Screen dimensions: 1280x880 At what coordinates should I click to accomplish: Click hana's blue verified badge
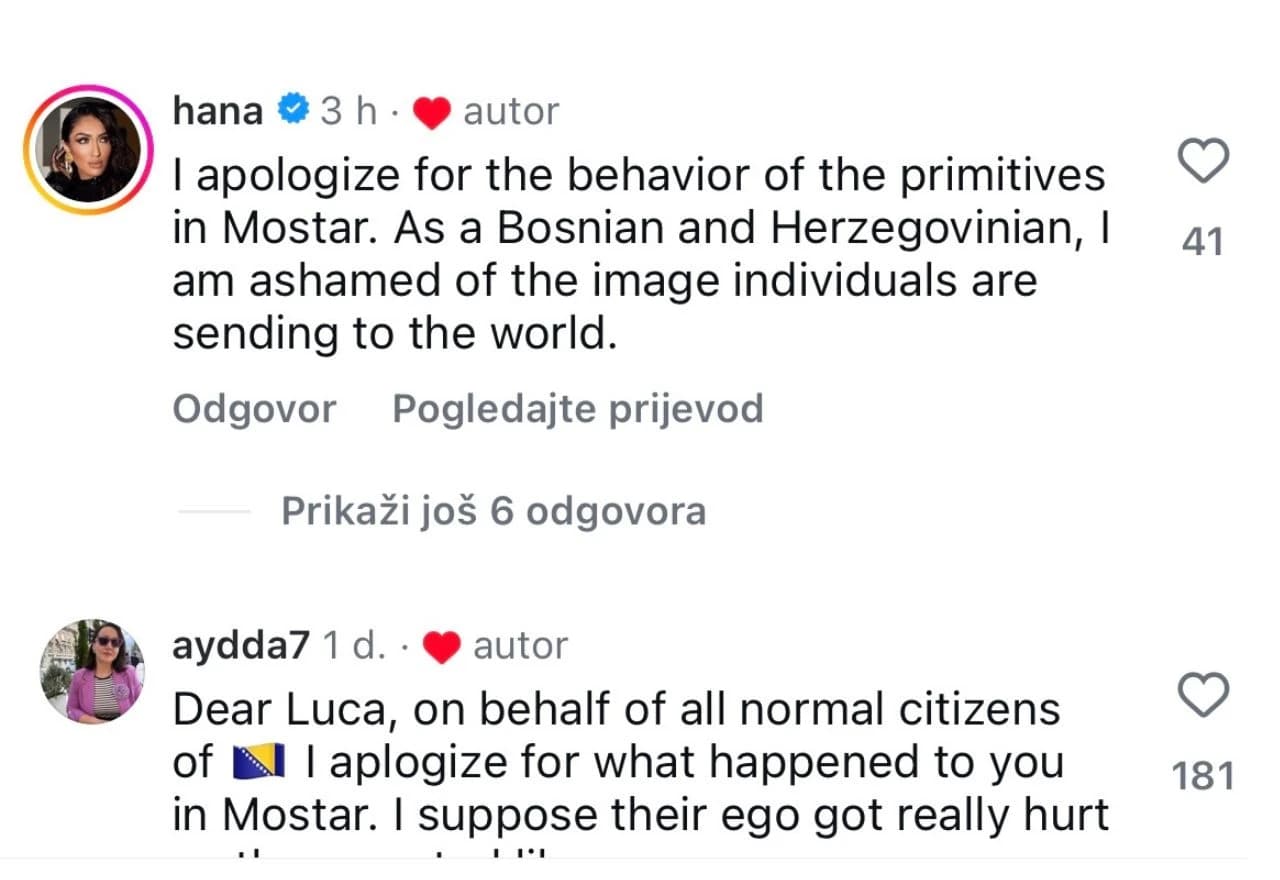(292, 109)
